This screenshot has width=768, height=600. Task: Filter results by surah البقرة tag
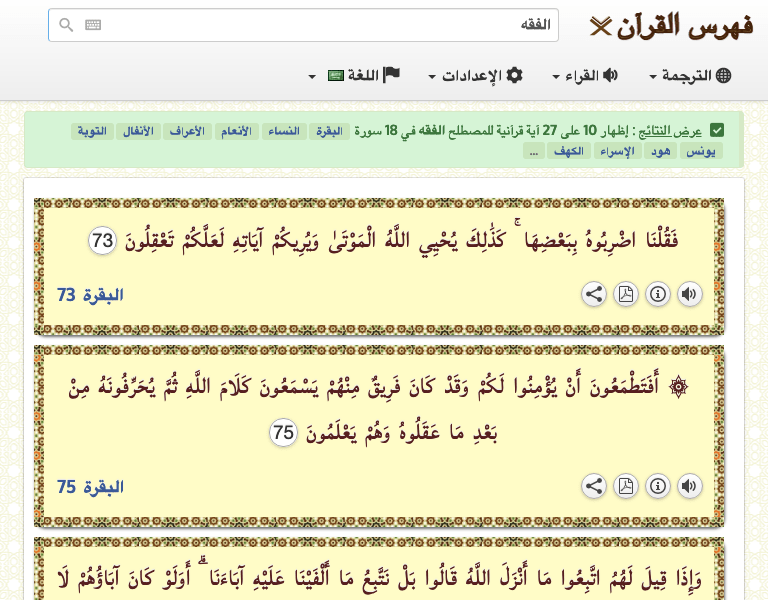pos(329,131)
